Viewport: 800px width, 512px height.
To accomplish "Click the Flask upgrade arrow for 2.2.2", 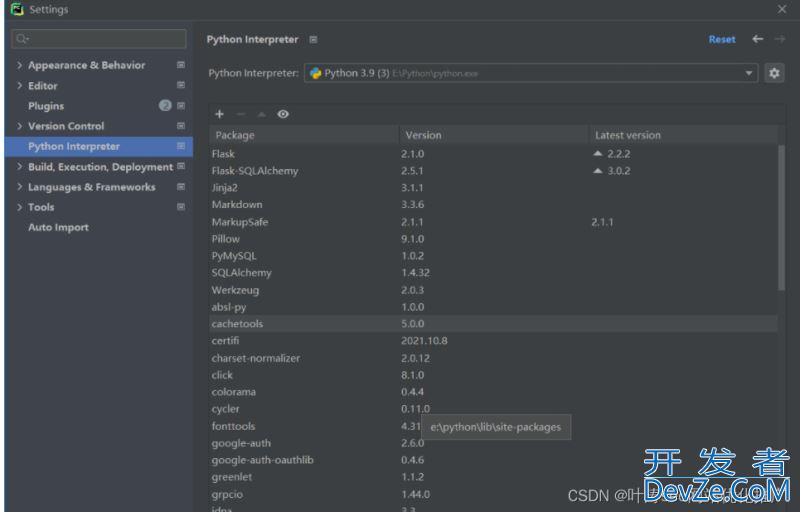I will (x=598, y=153).
